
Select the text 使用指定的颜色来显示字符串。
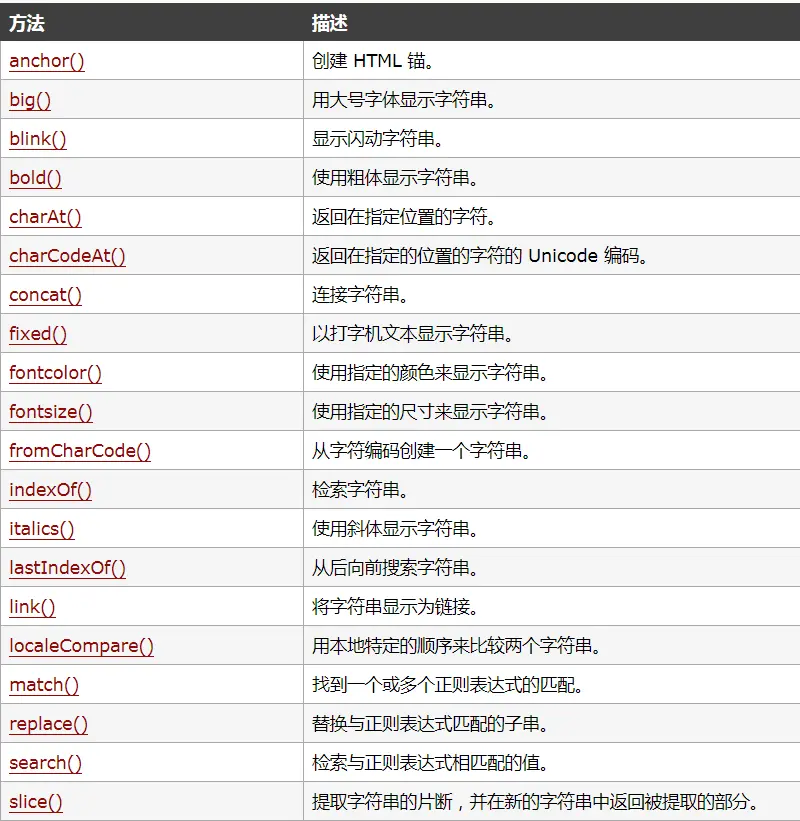point(430,373)
